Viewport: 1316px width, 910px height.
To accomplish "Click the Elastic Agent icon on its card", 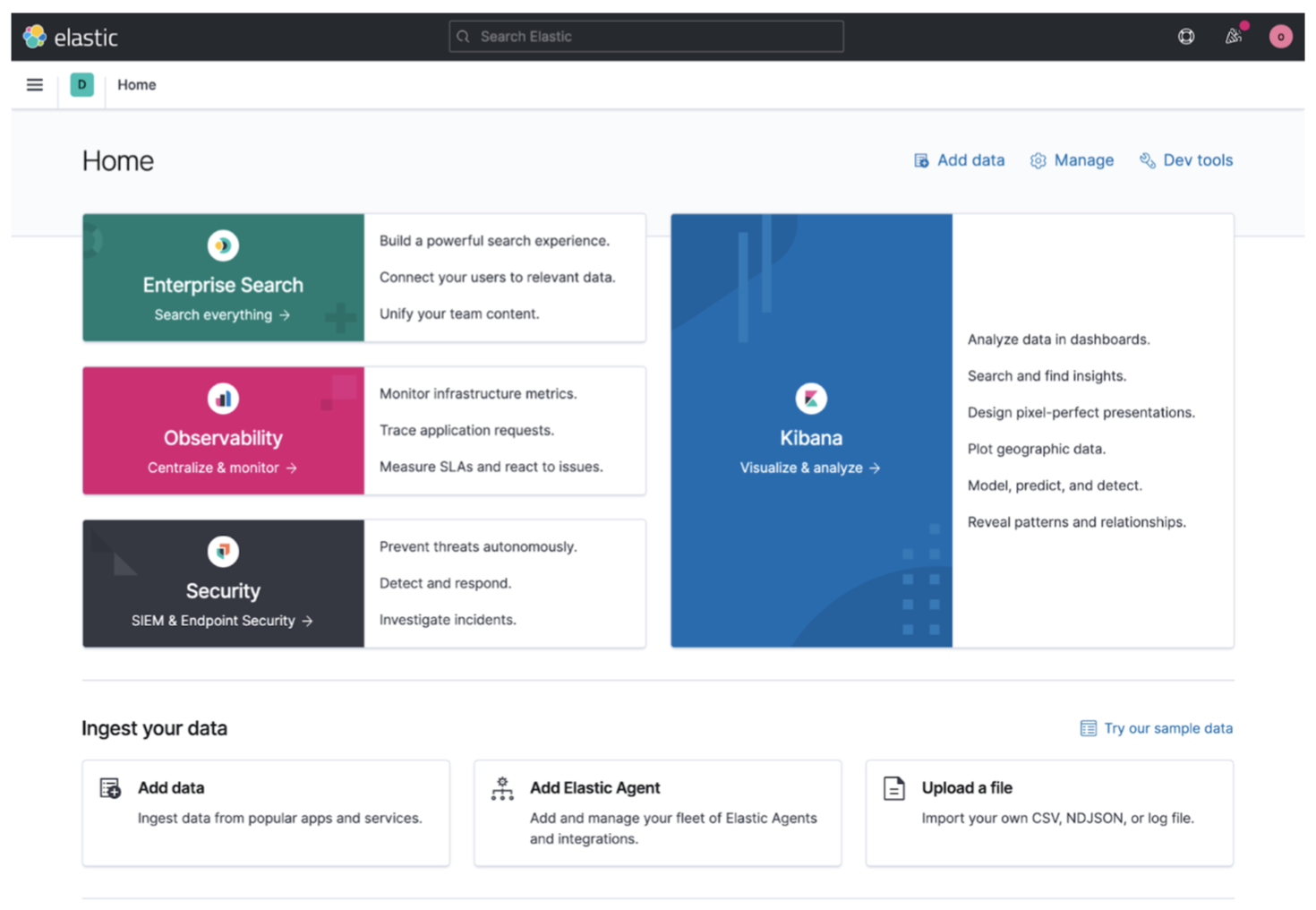I will (x=502, y=787).
